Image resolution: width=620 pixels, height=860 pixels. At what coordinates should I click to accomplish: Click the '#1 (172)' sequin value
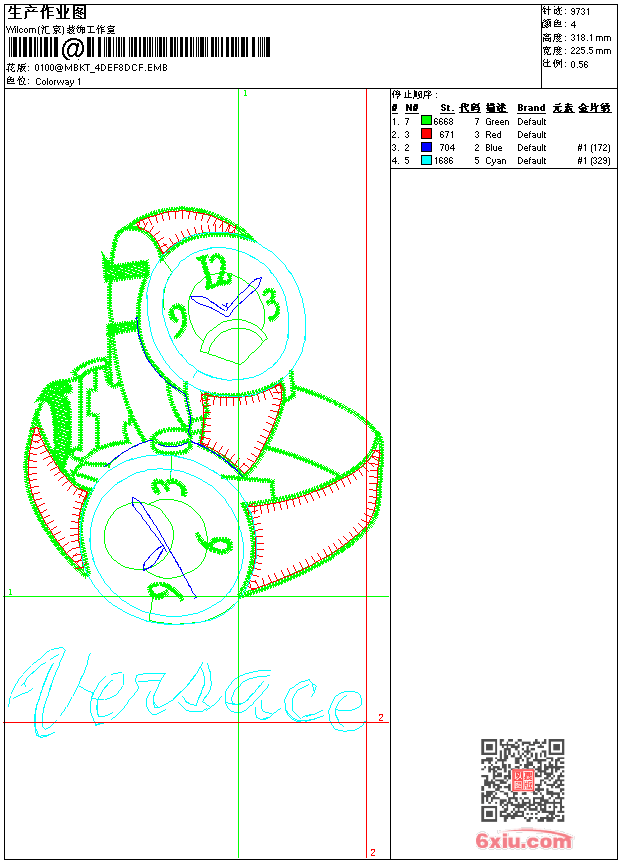click(x=594, y=148)
